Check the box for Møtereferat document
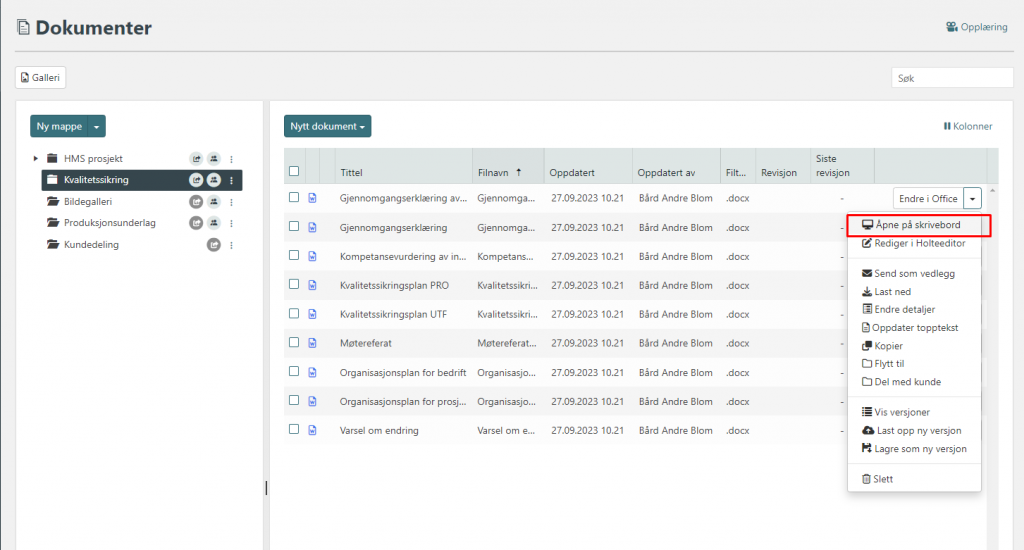This screenshot has width=1024, height=550. click(294, 342)
